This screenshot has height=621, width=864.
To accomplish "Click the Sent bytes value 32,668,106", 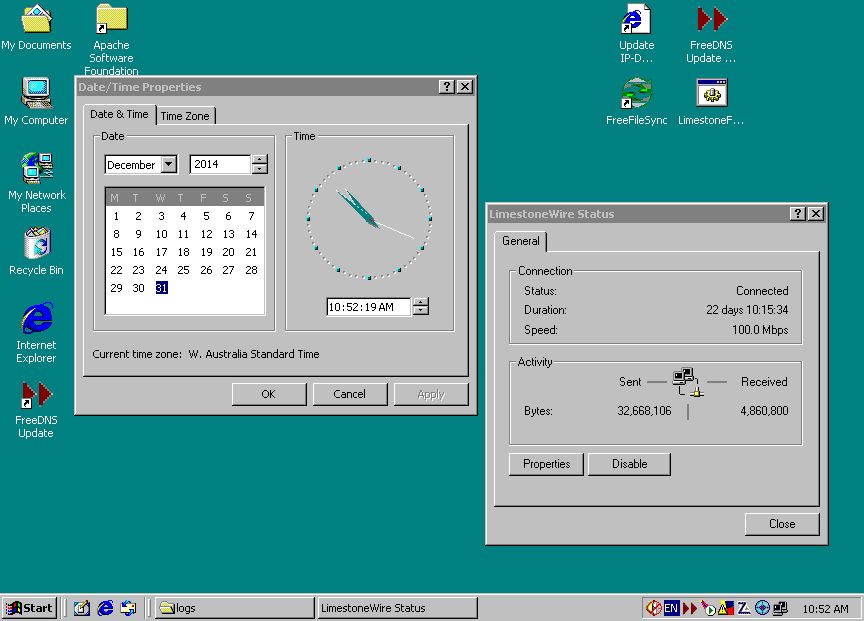I will (644, 411).
